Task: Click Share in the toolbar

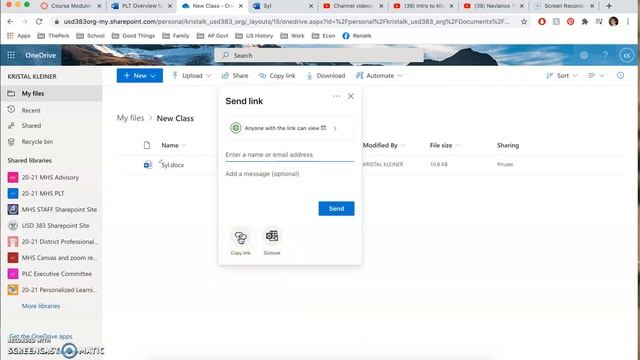Action: [235, 76]
